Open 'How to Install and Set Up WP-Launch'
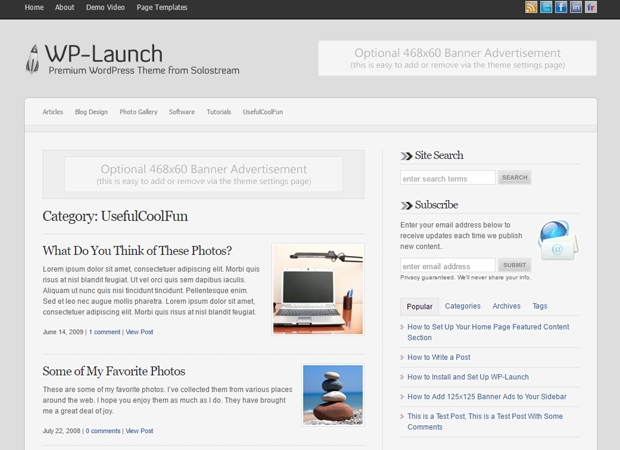This screenshot has height=450, width=620. click(468, 377)
